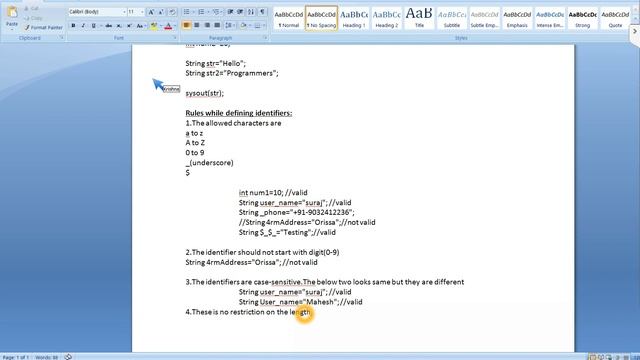Open the Change Case menu

[x=140, y=26]
